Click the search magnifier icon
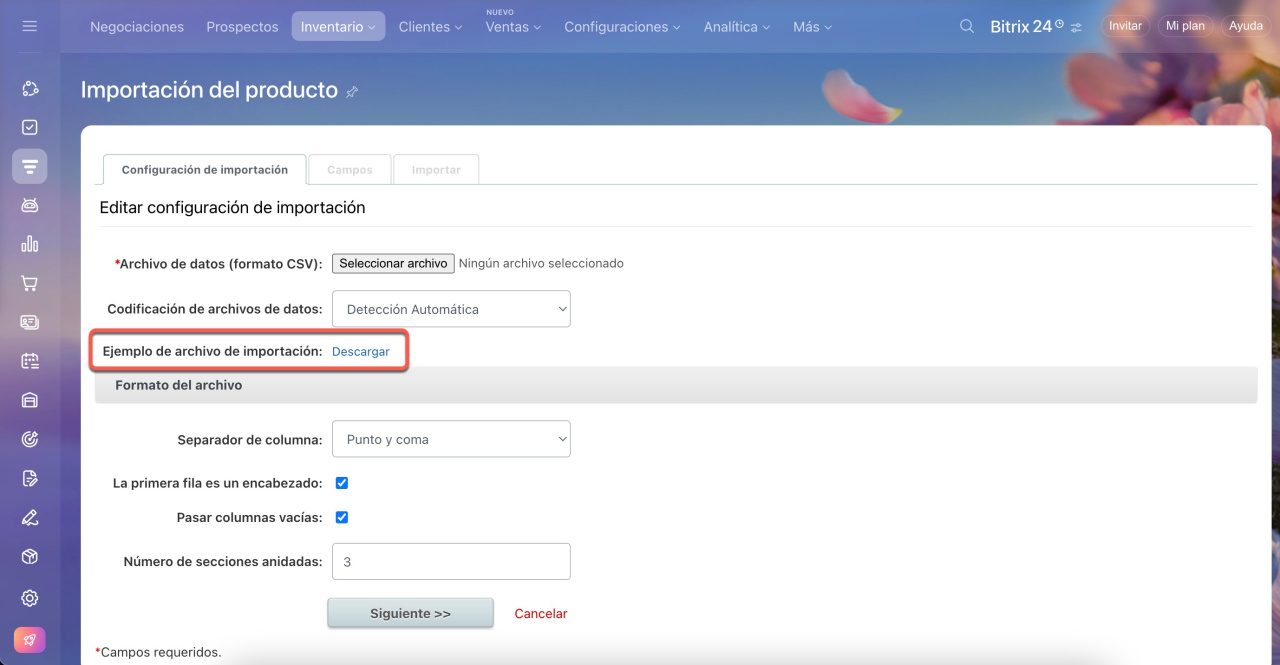The image size is (1280, 665). click(x=967, y=27)
